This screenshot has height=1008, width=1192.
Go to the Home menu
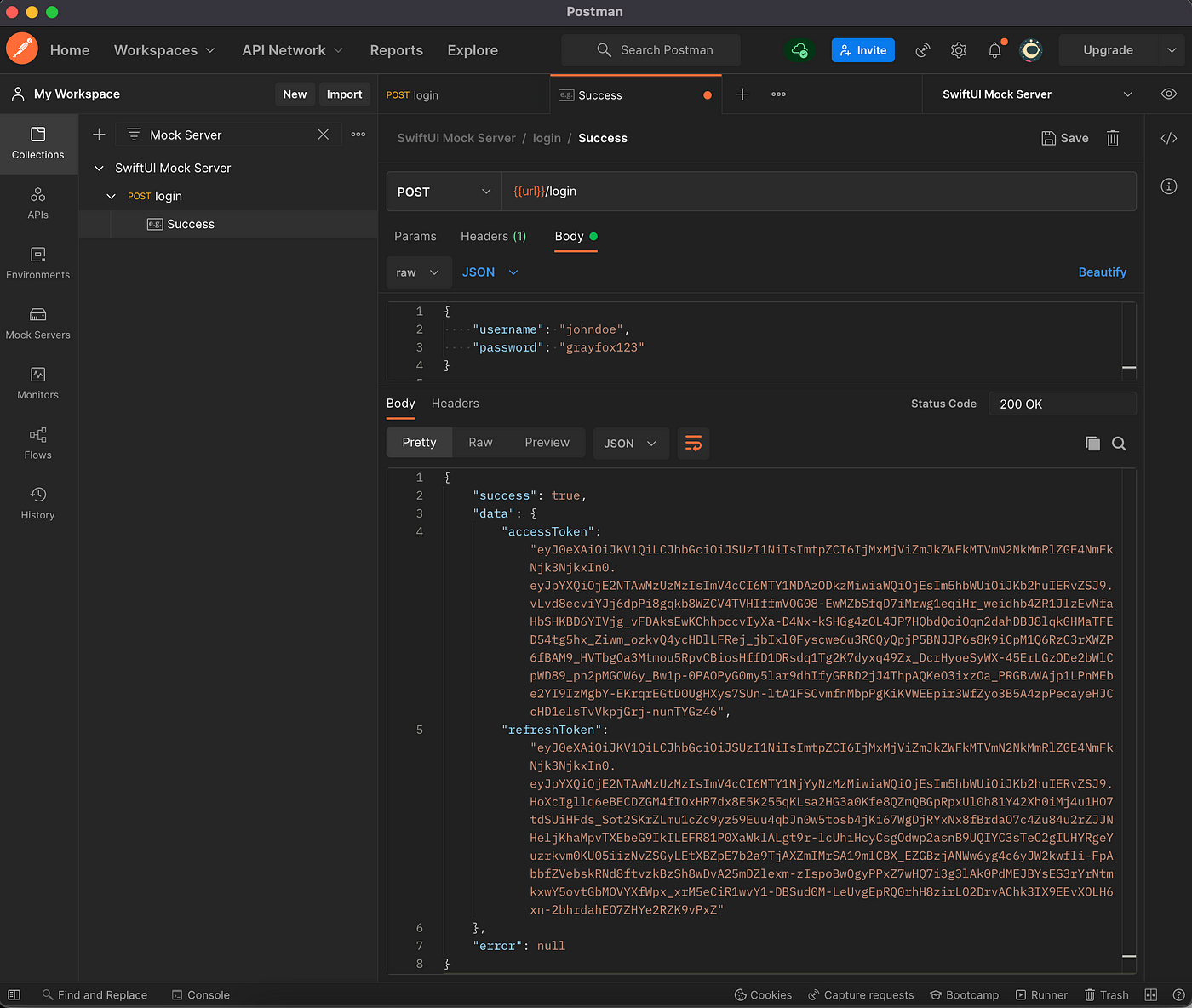pyautogui.click(x=70, y=50)
